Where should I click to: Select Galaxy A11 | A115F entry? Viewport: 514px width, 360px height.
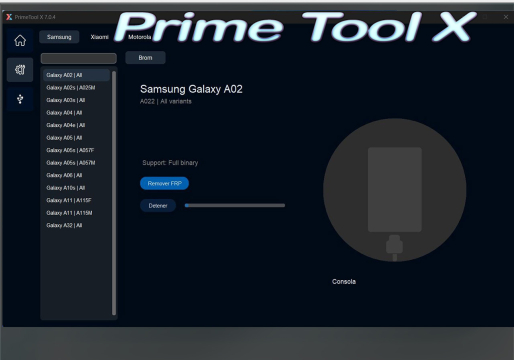pos(76,200)
